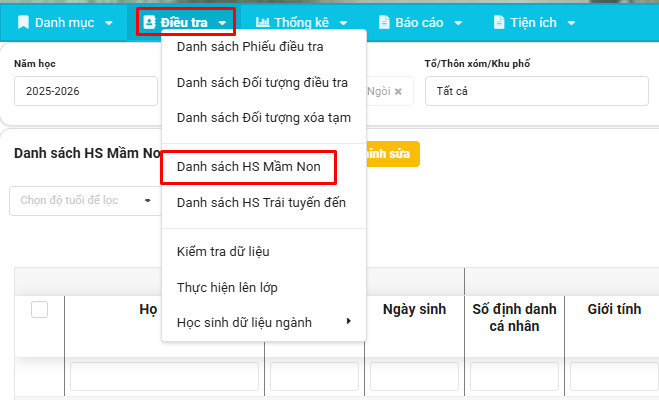The image size is (659, 400).
Task: Expand the Thống kê dropdown arrow
Action: point(343,23)
